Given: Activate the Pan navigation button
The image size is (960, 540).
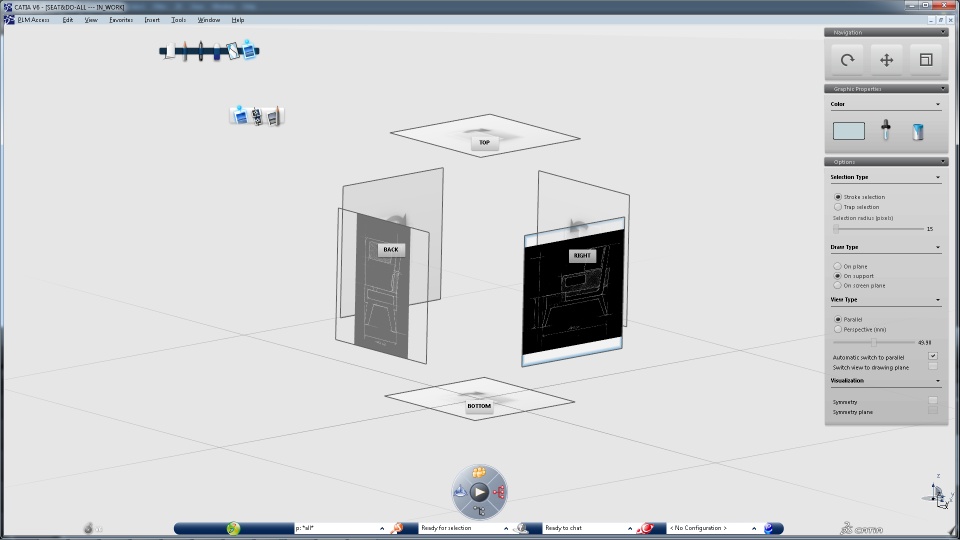Looking at the screenshot, I should [x=887, y=60].
